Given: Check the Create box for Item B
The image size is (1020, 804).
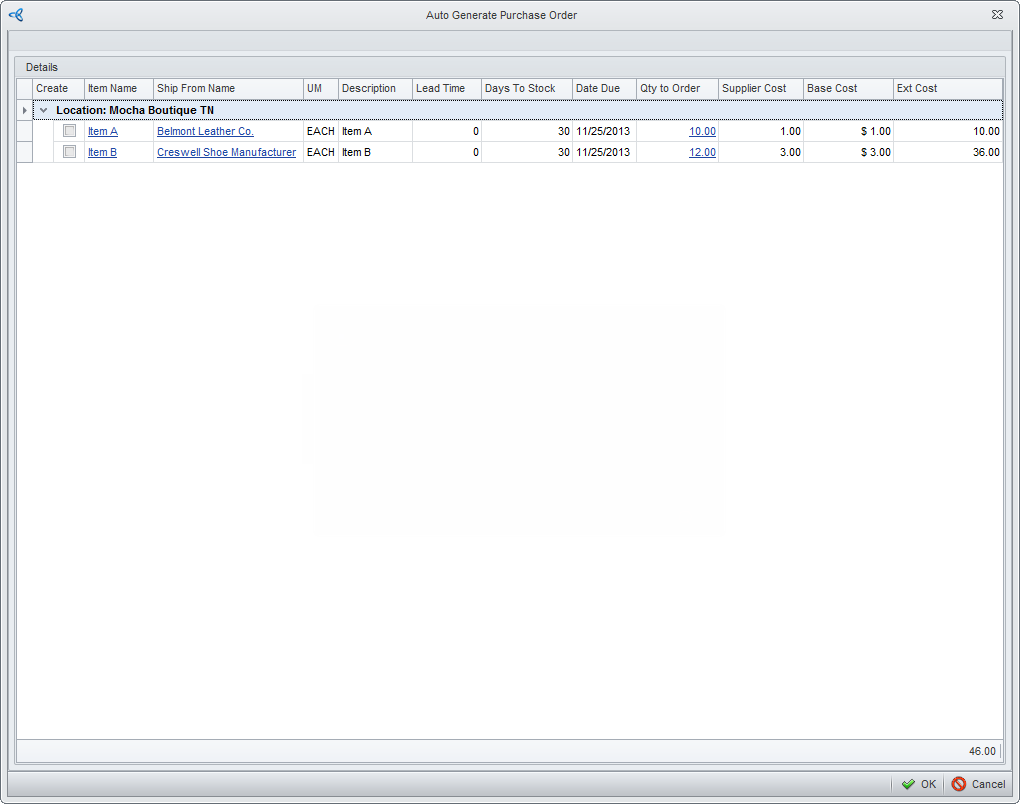Looking at the screenshot, I should 70,152.
